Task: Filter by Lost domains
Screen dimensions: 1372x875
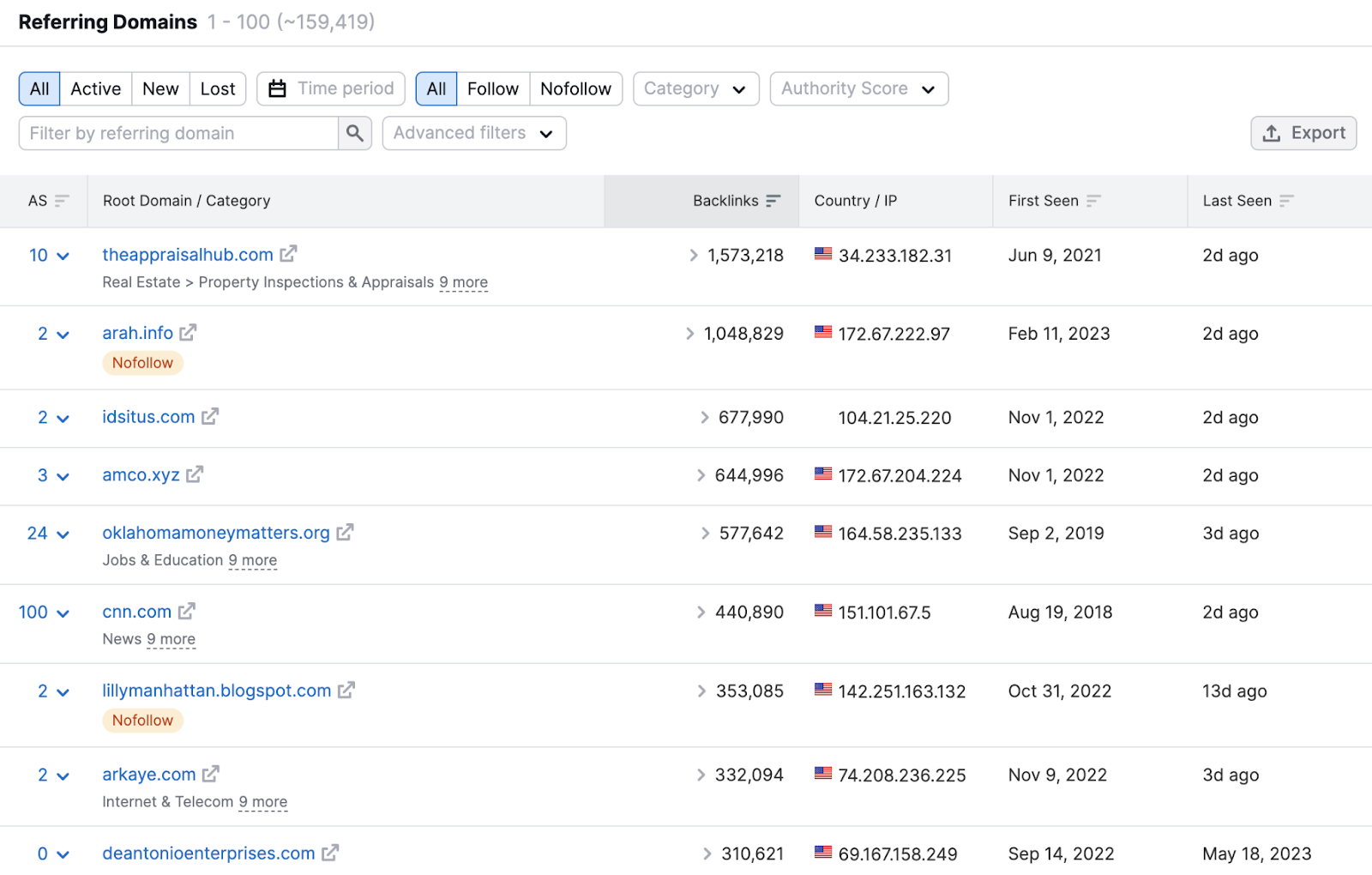Action: pos(218,88)
